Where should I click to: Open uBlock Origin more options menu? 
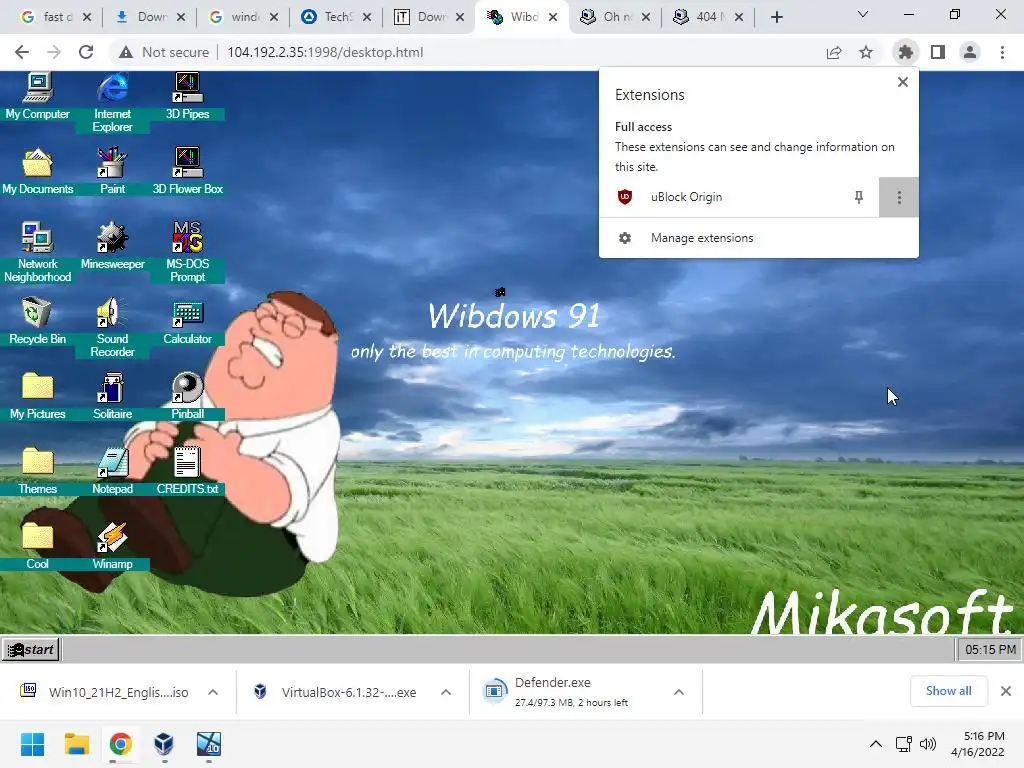[899, 197]
